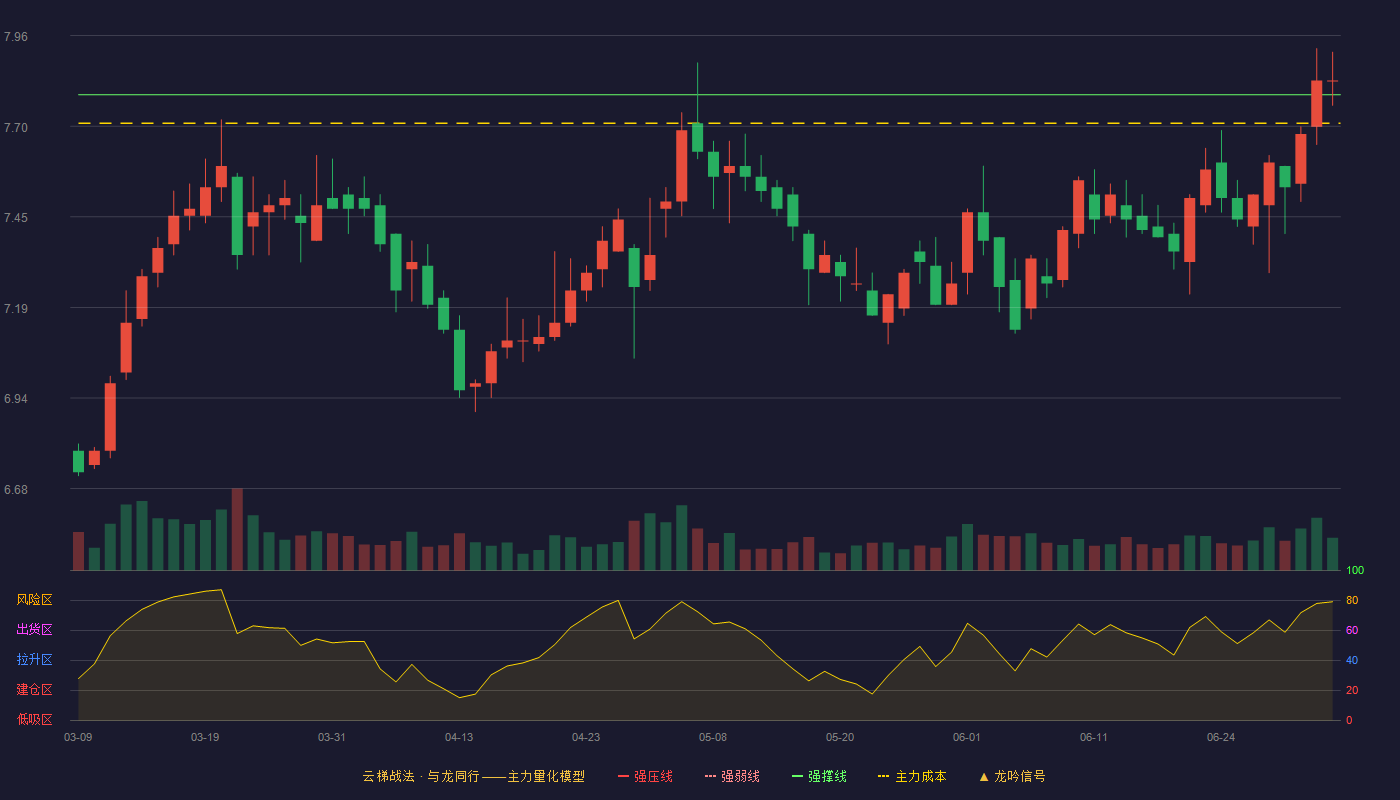Toggle the 主力成本 legend item

912,776
